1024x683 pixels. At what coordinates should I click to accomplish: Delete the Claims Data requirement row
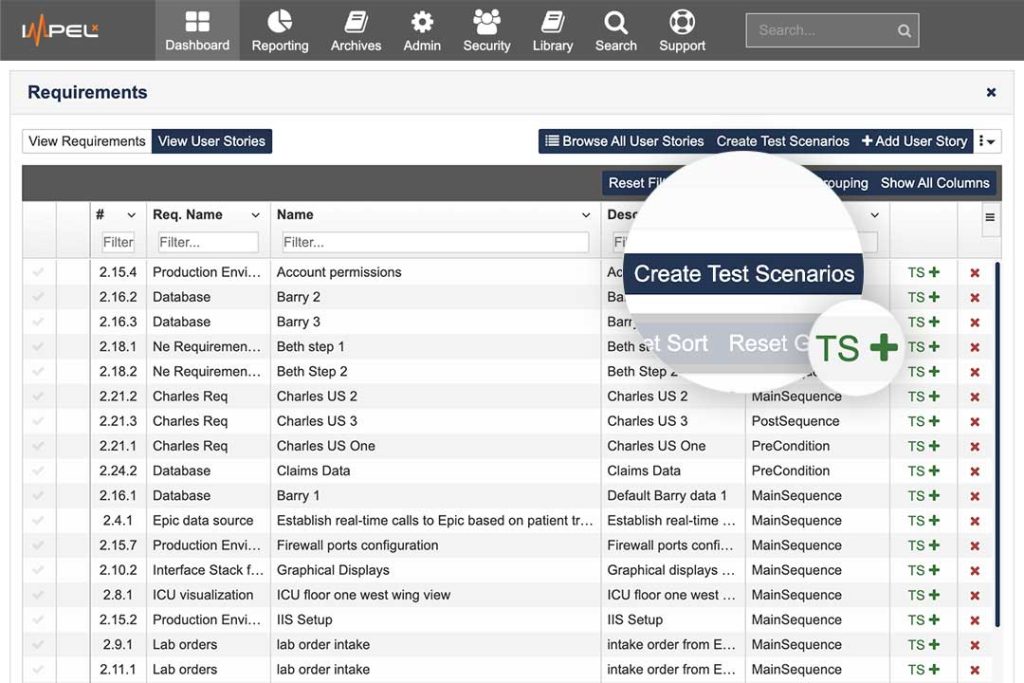(x=976, y=470)
